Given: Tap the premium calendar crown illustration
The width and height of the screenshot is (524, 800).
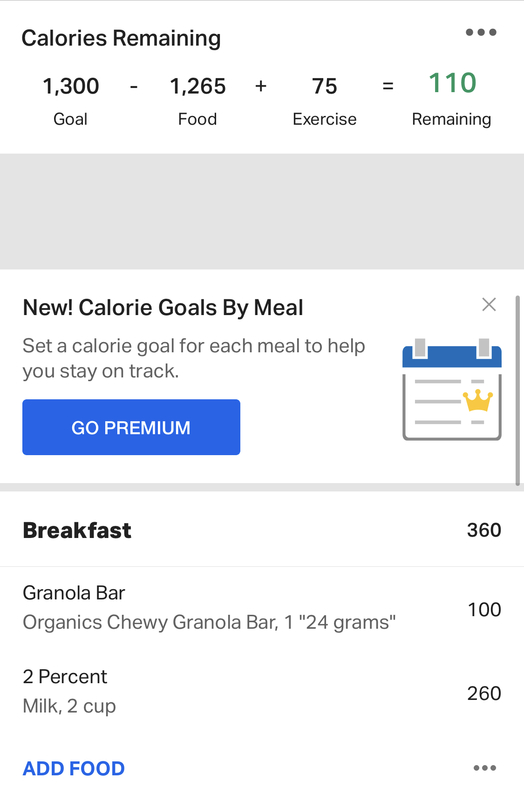Looking at the screenshot, I should point(452,389).
